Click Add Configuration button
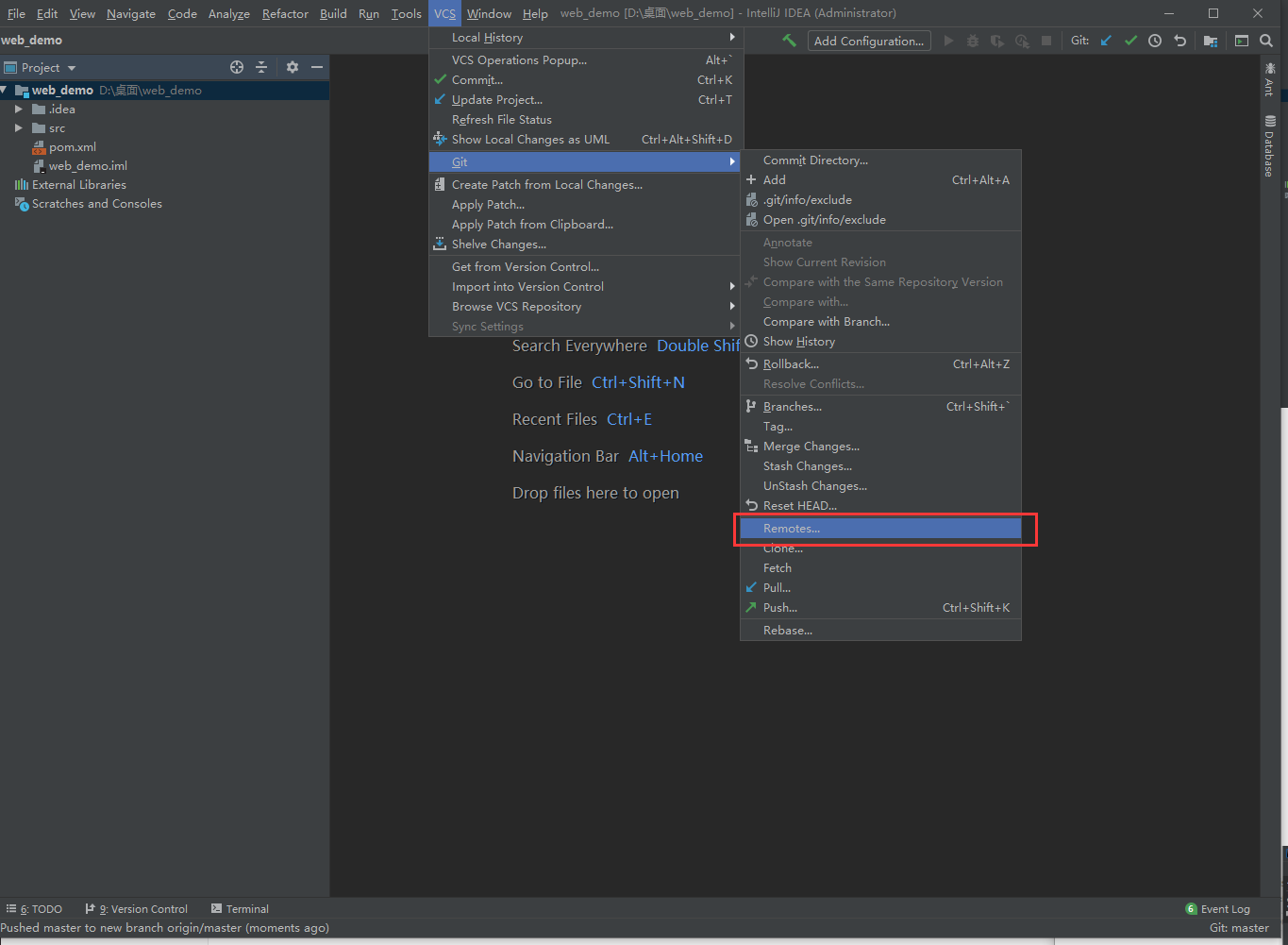The width and height of the screenshot is (1288, 945). (x=869, y=41)
